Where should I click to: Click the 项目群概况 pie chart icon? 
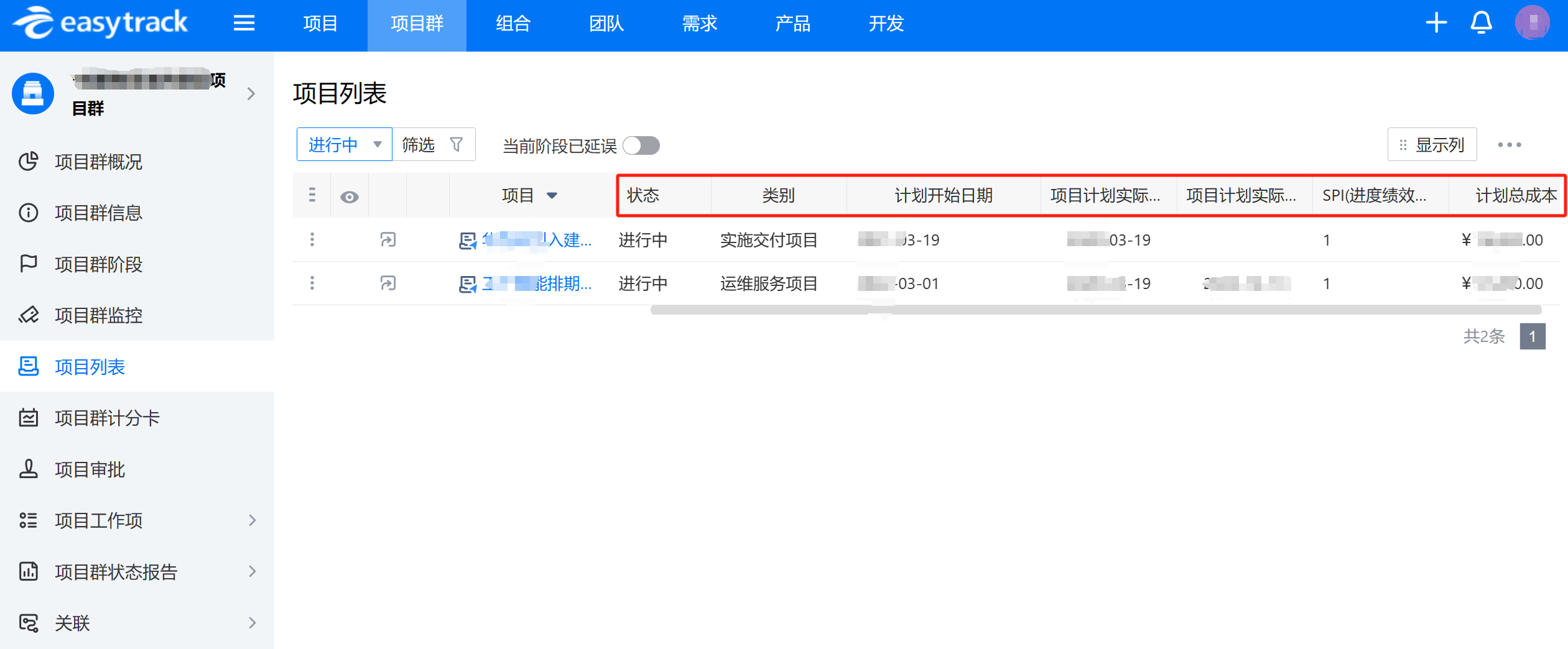(29, 162)
